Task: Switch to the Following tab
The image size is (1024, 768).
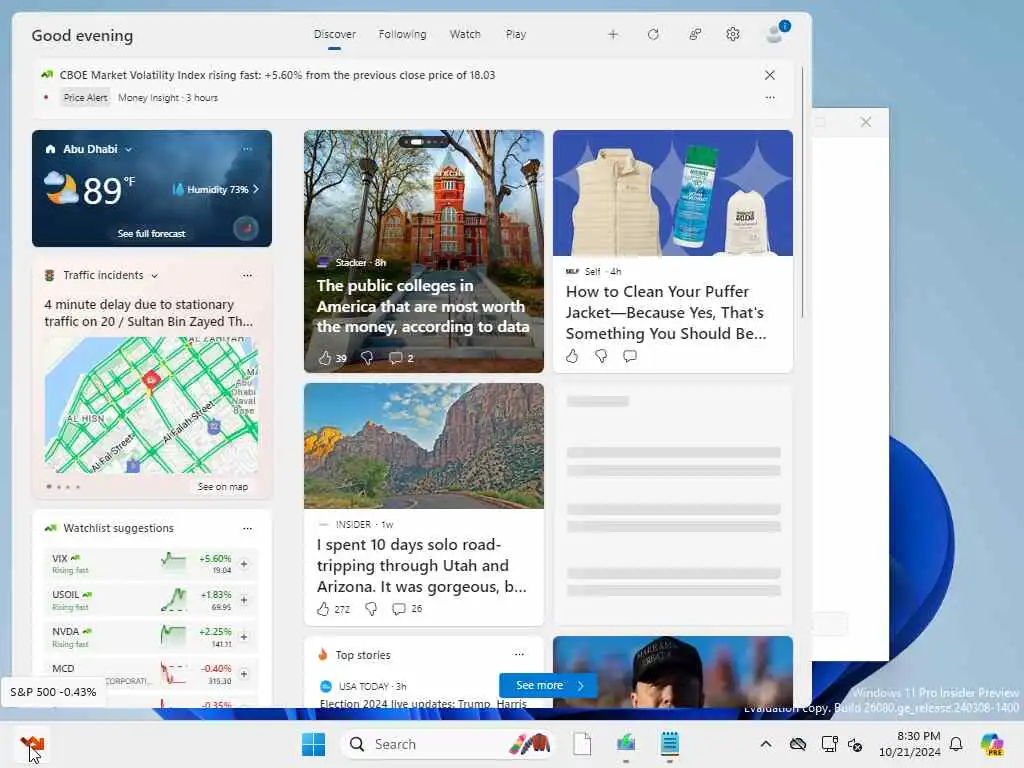Action: [402, 35]
